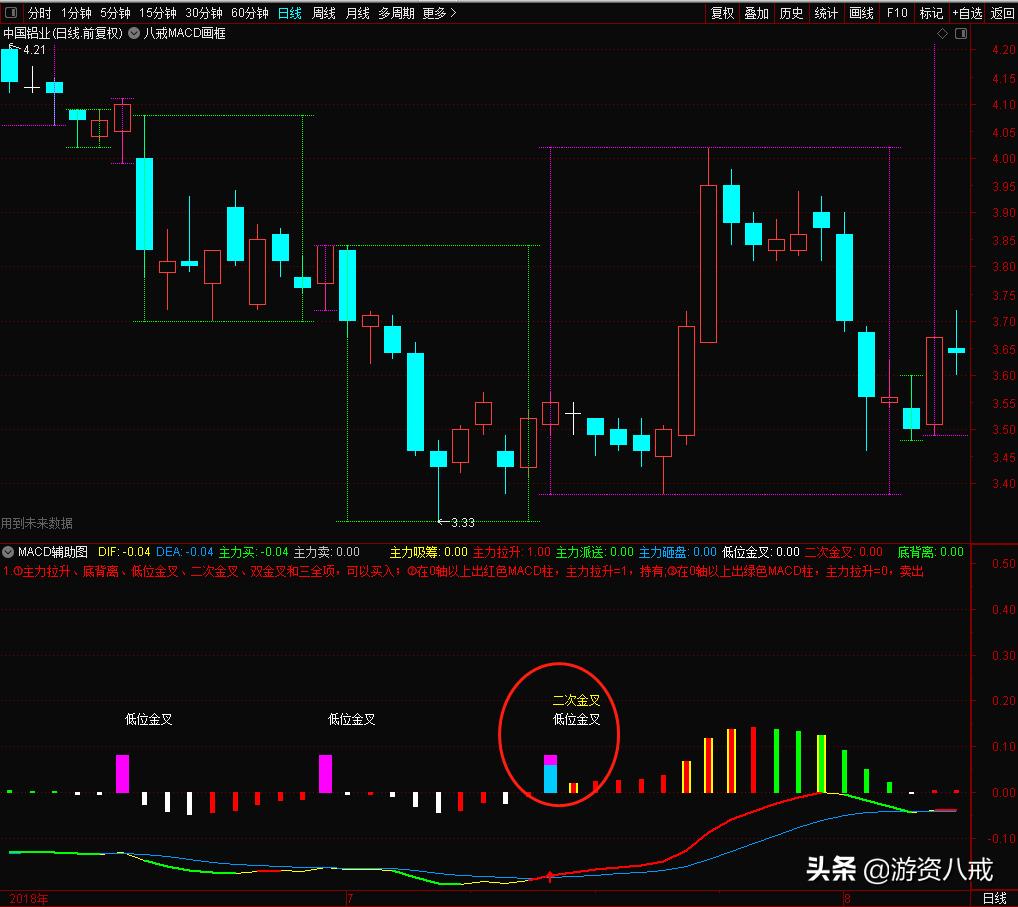The width and height of the screenshot is (1018, 907).
Task: Open F10 company information
Action: 895,13
